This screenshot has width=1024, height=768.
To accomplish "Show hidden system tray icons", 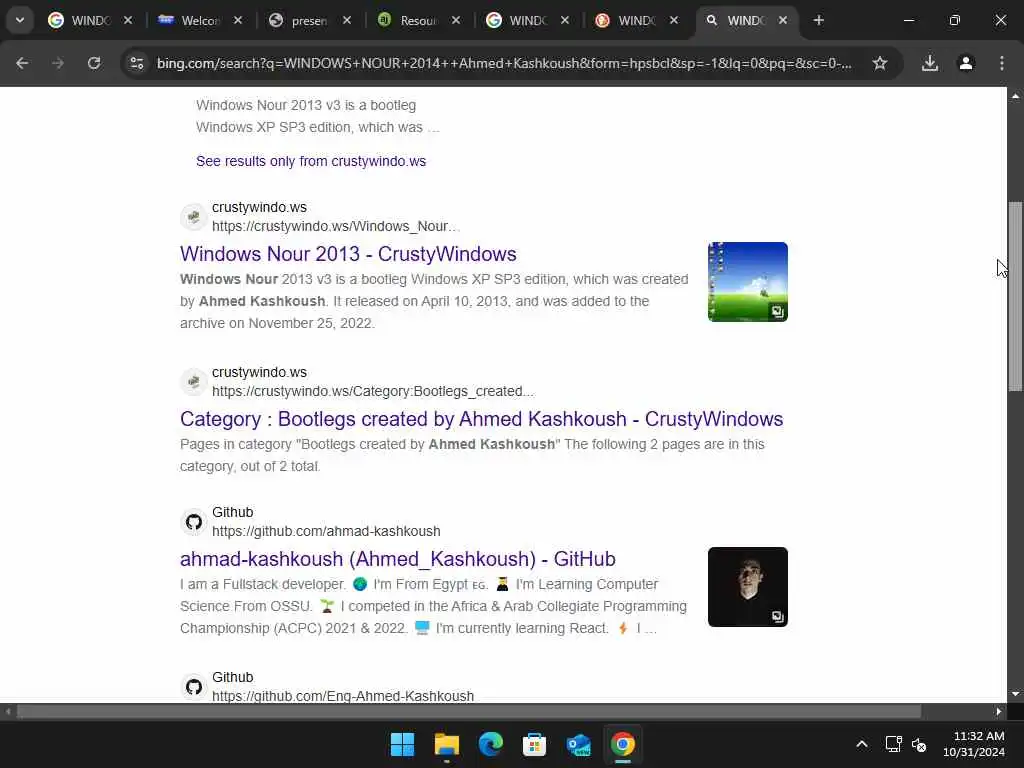I will [x=862, y=744].
